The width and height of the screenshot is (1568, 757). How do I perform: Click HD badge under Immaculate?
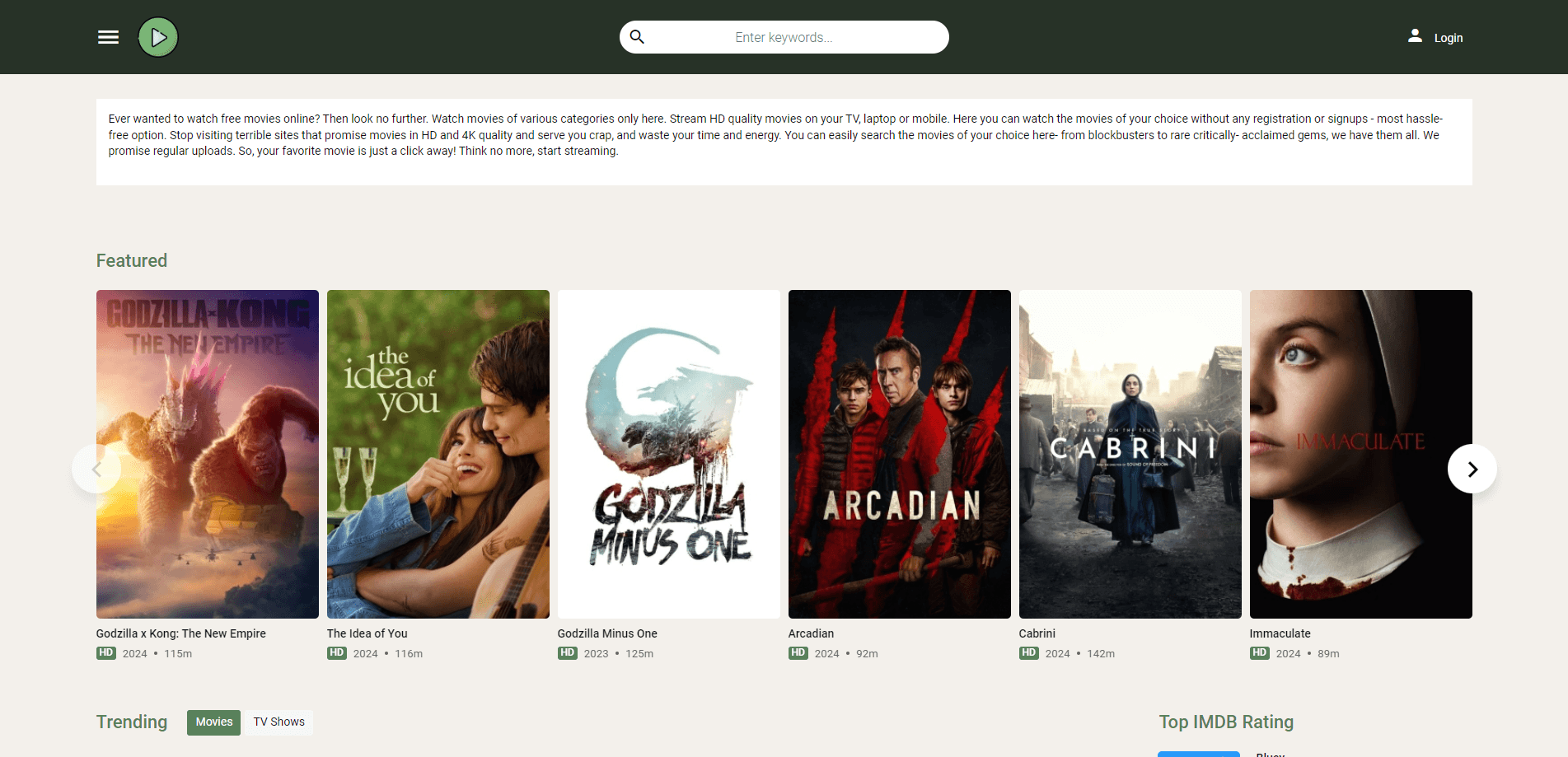(x=1260, y=653)
